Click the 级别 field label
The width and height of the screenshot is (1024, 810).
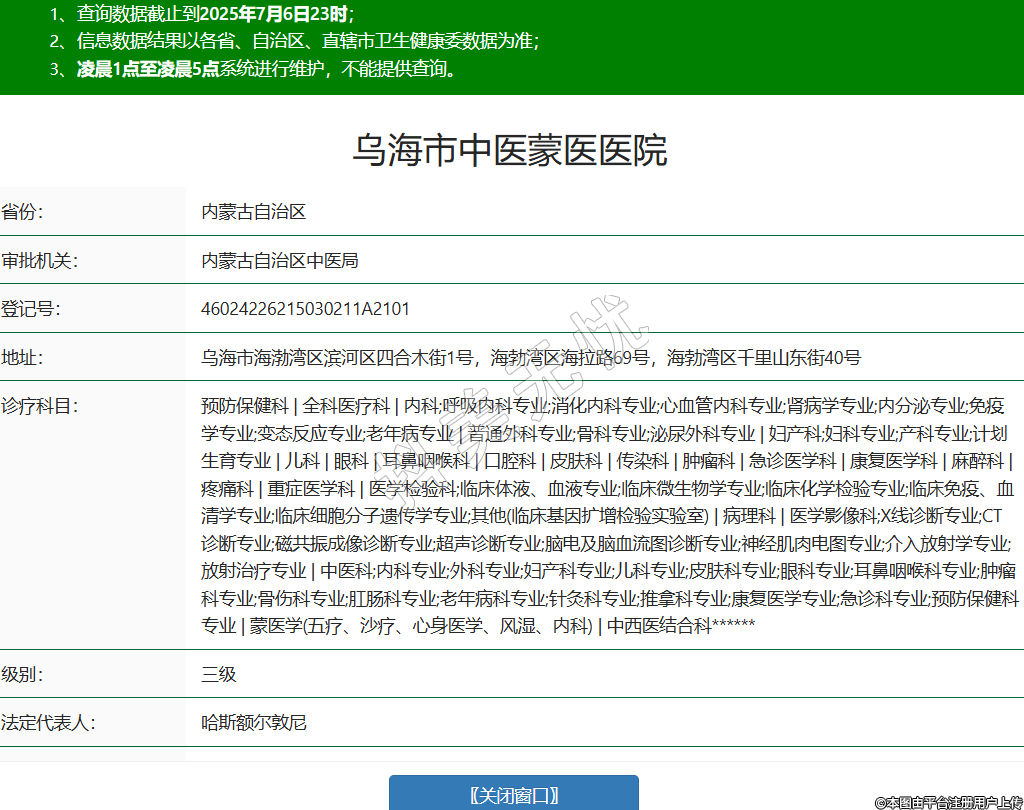coord(22,674)
